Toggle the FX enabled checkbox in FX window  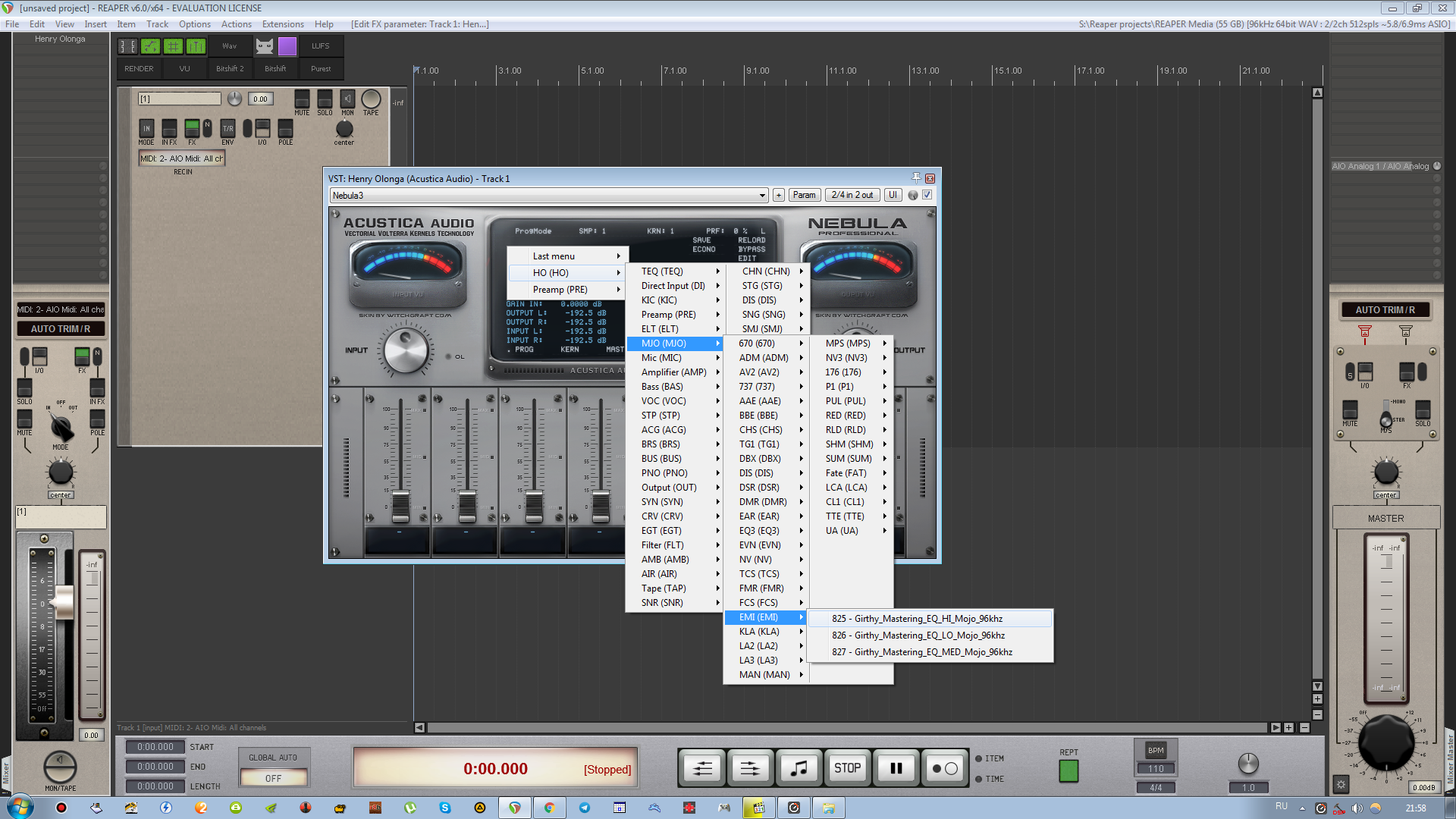(927, 196)
